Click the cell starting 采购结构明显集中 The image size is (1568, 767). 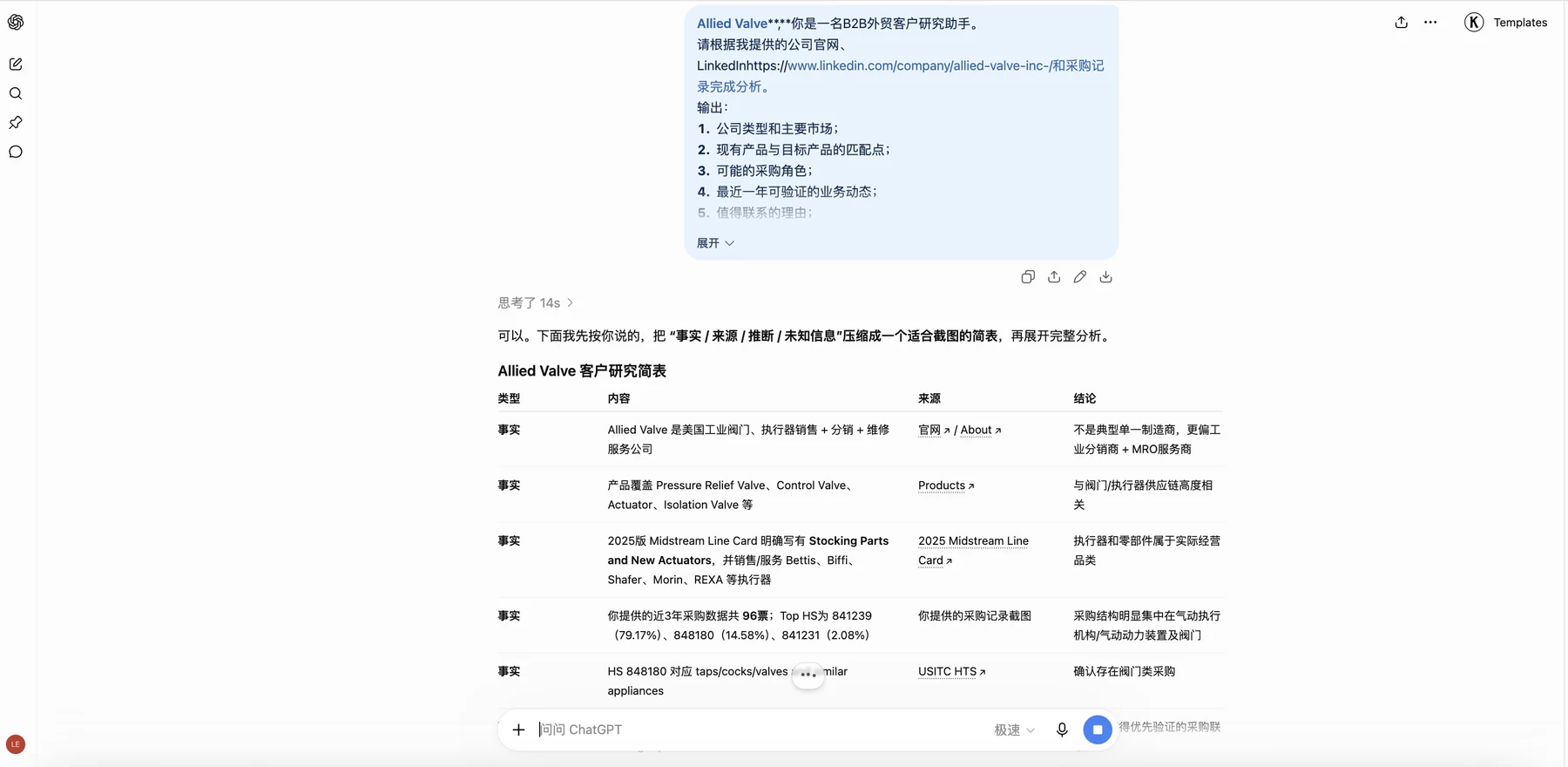(1146, 626)
